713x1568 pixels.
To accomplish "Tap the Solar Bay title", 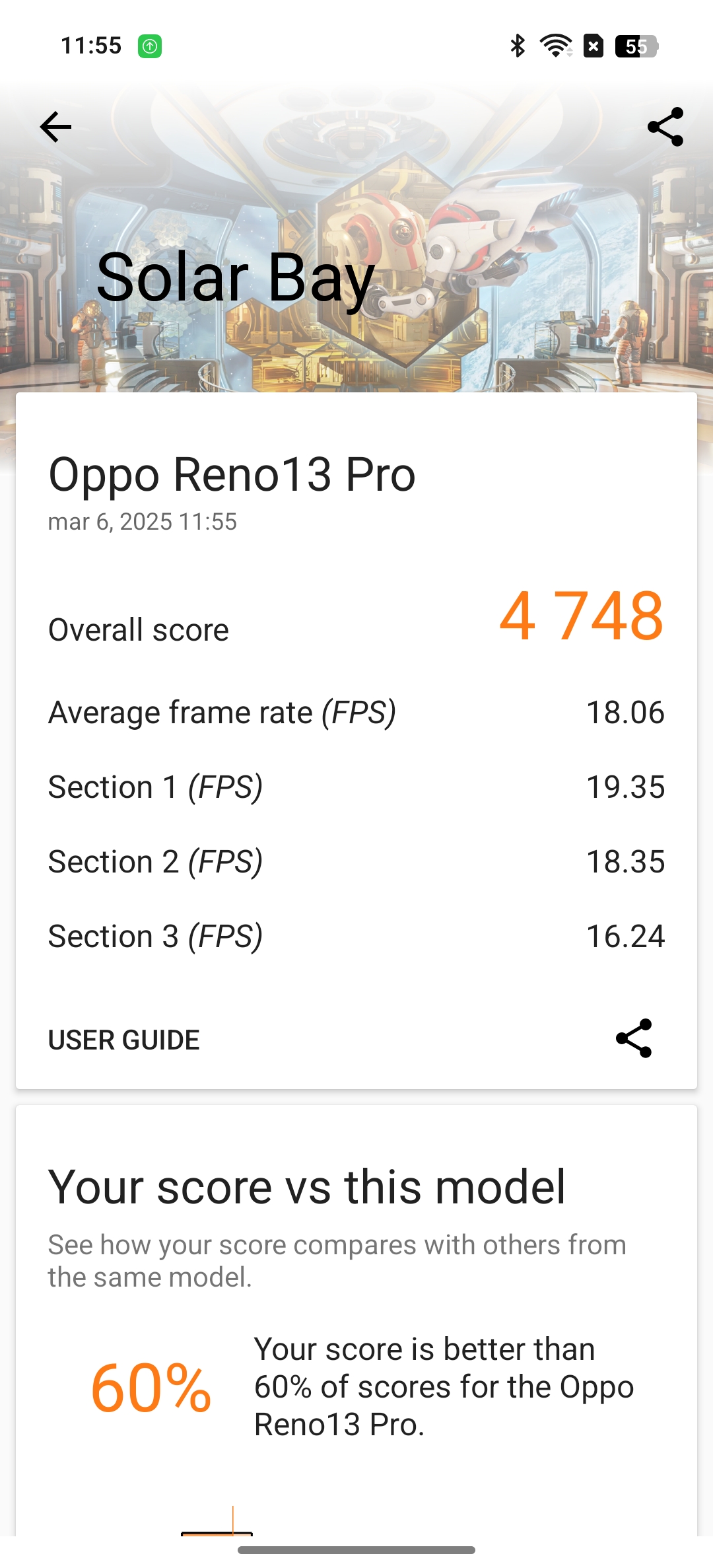I will pos(236,278).
